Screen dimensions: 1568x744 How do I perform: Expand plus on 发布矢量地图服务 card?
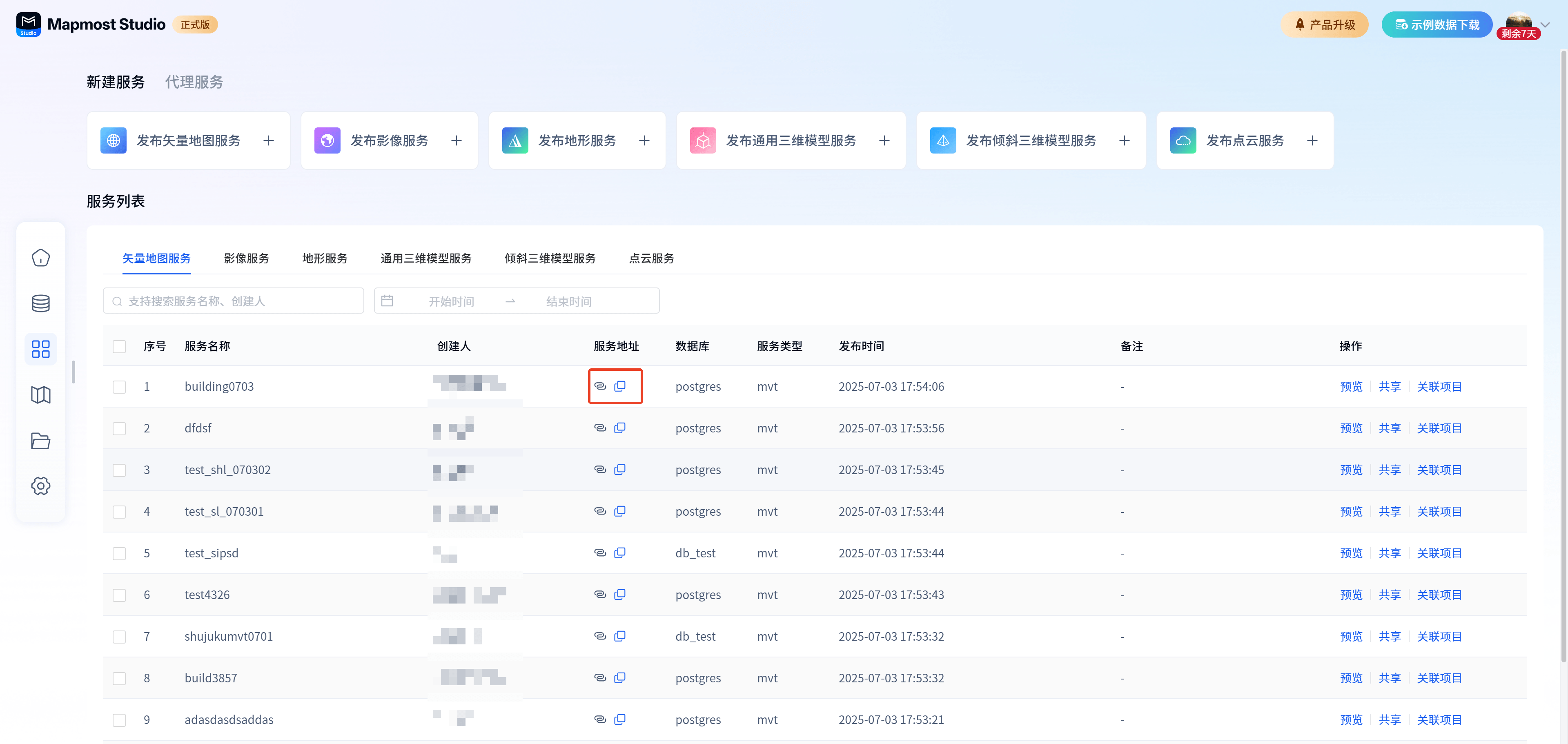(268, 140)
